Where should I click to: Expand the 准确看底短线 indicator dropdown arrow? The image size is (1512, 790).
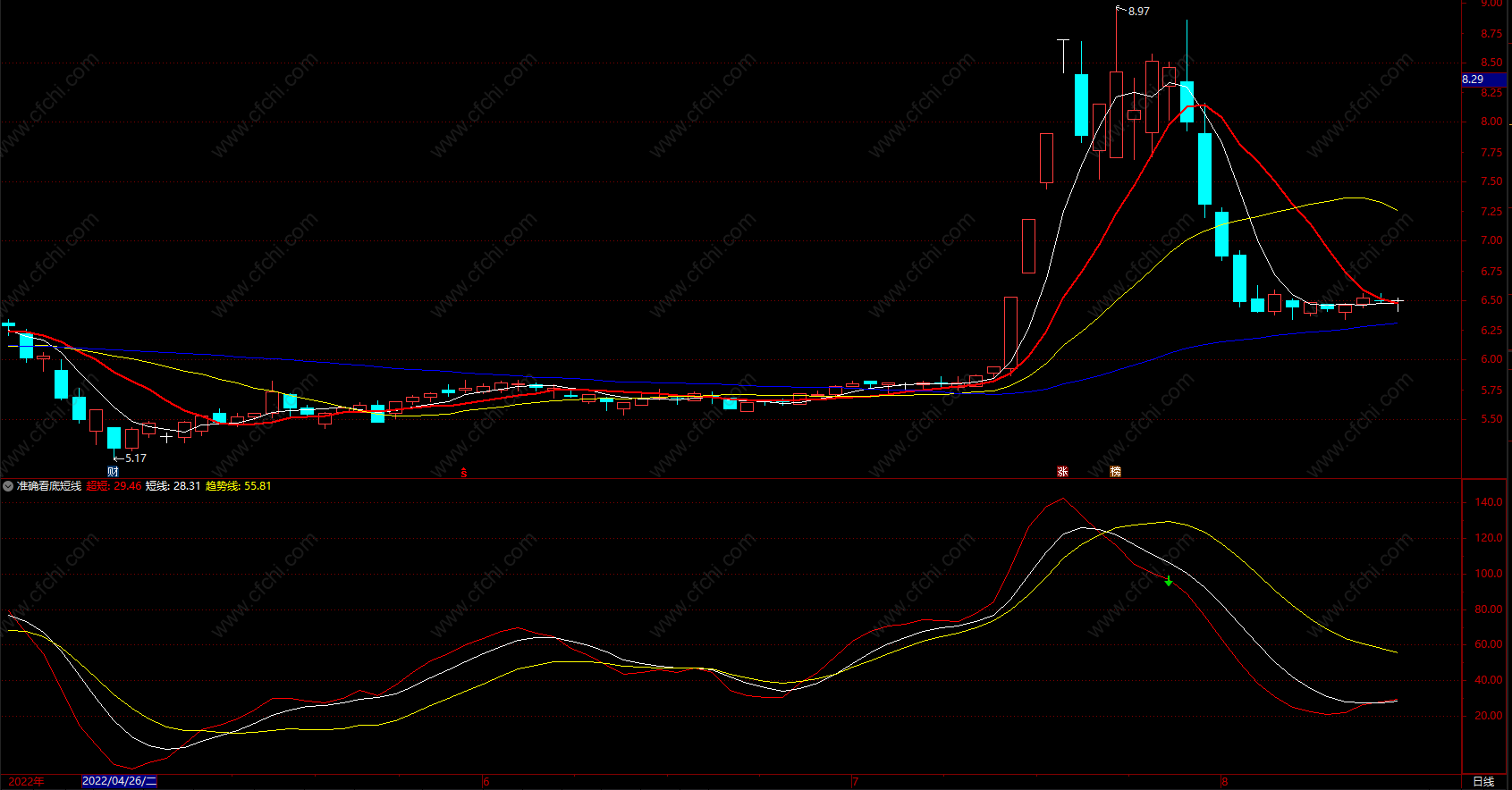coord(8,486)
